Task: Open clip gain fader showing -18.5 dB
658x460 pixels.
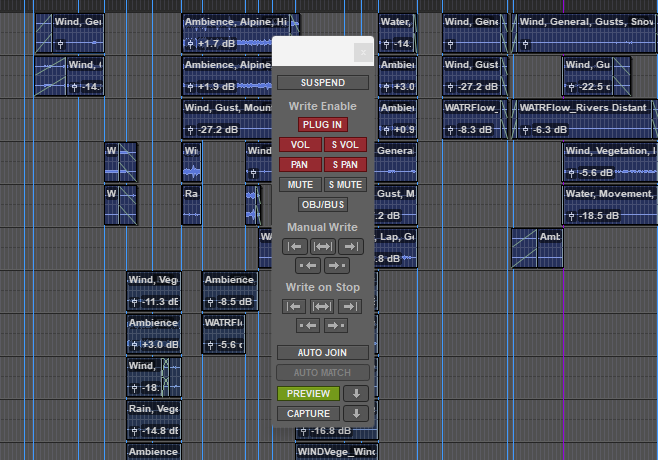Action: tap(571, 216)
